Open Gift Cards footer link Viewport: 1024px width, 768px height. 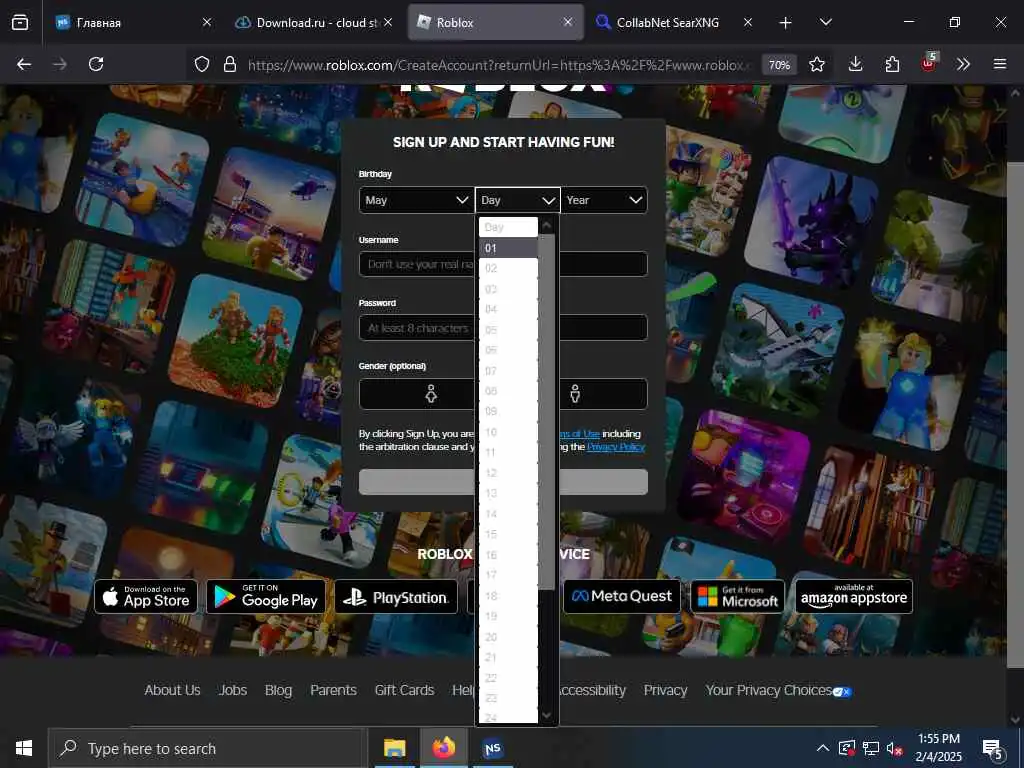pyautogui.click(x=404, y=690)
